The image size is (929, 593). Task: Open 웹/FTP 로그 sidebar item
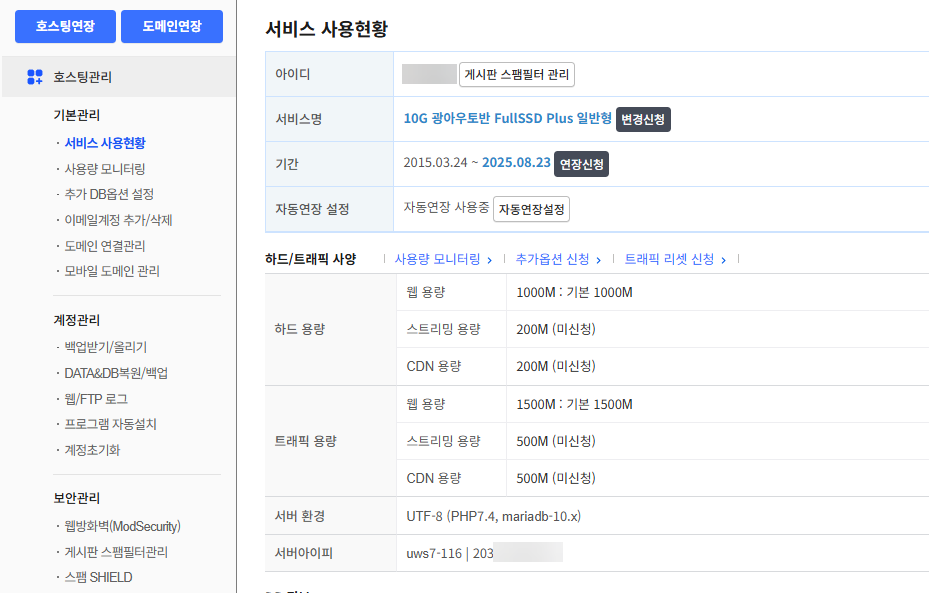click(x=96, y=399)
